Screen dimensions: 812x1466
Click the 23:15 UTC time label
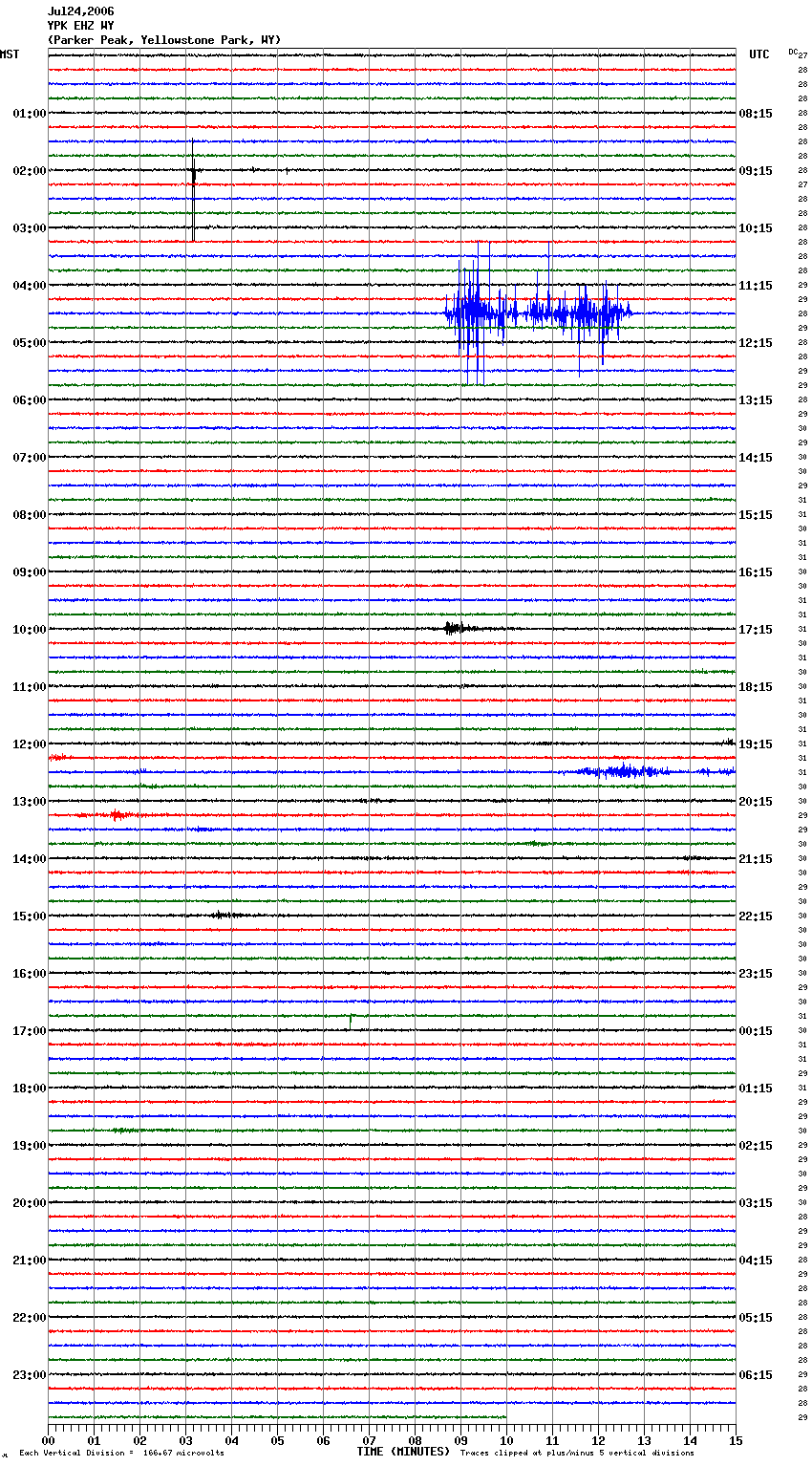coord(756,974)
